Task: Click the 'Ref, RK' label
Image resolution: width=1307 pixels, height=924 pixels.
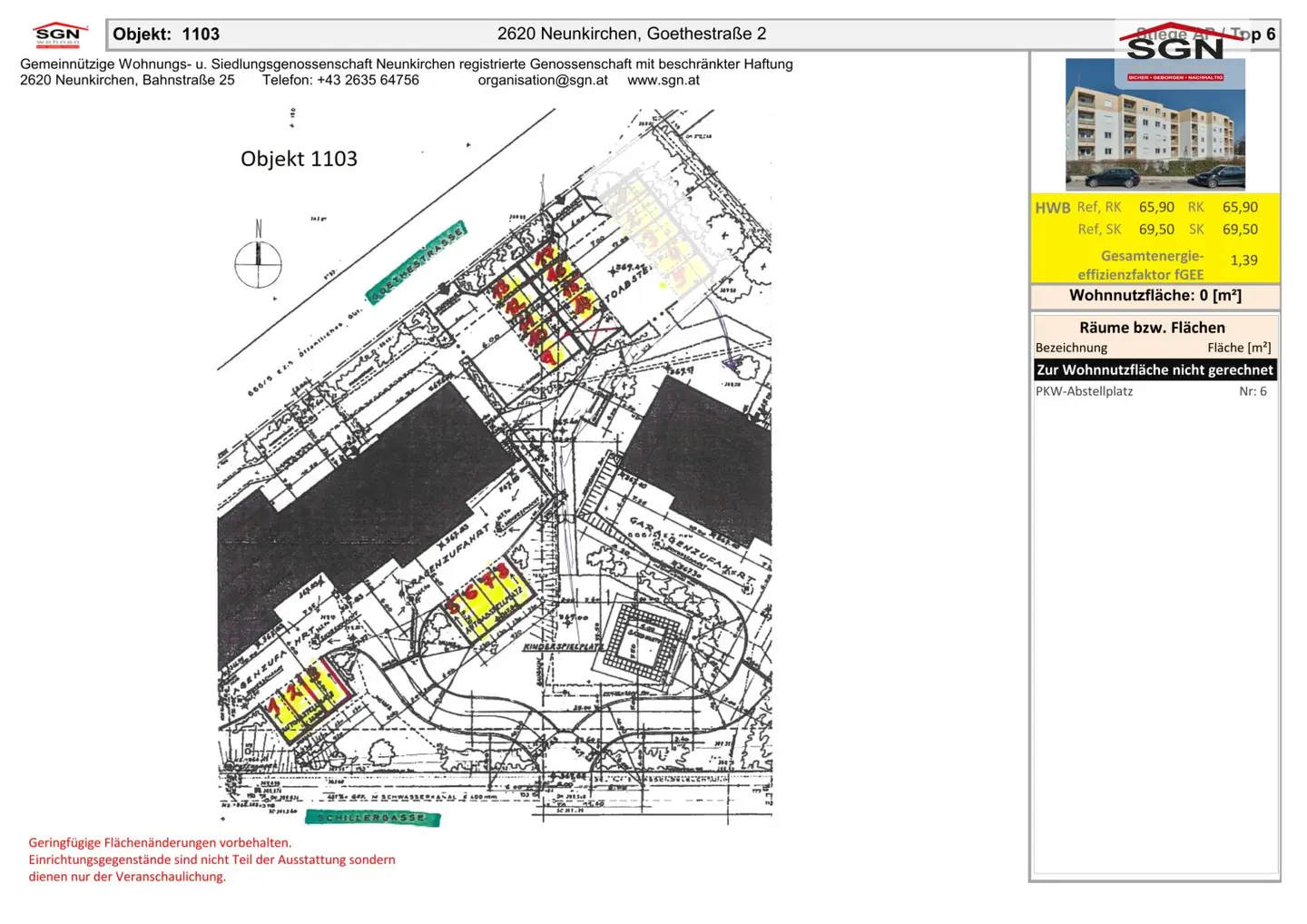Action: click(1099, 207)
